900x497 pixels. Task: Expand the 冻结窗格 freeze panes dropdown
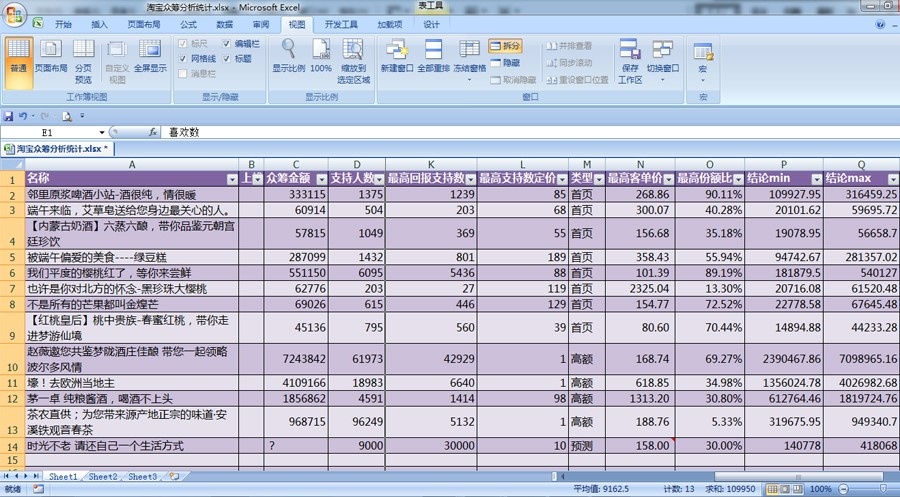tap(470, 80)
